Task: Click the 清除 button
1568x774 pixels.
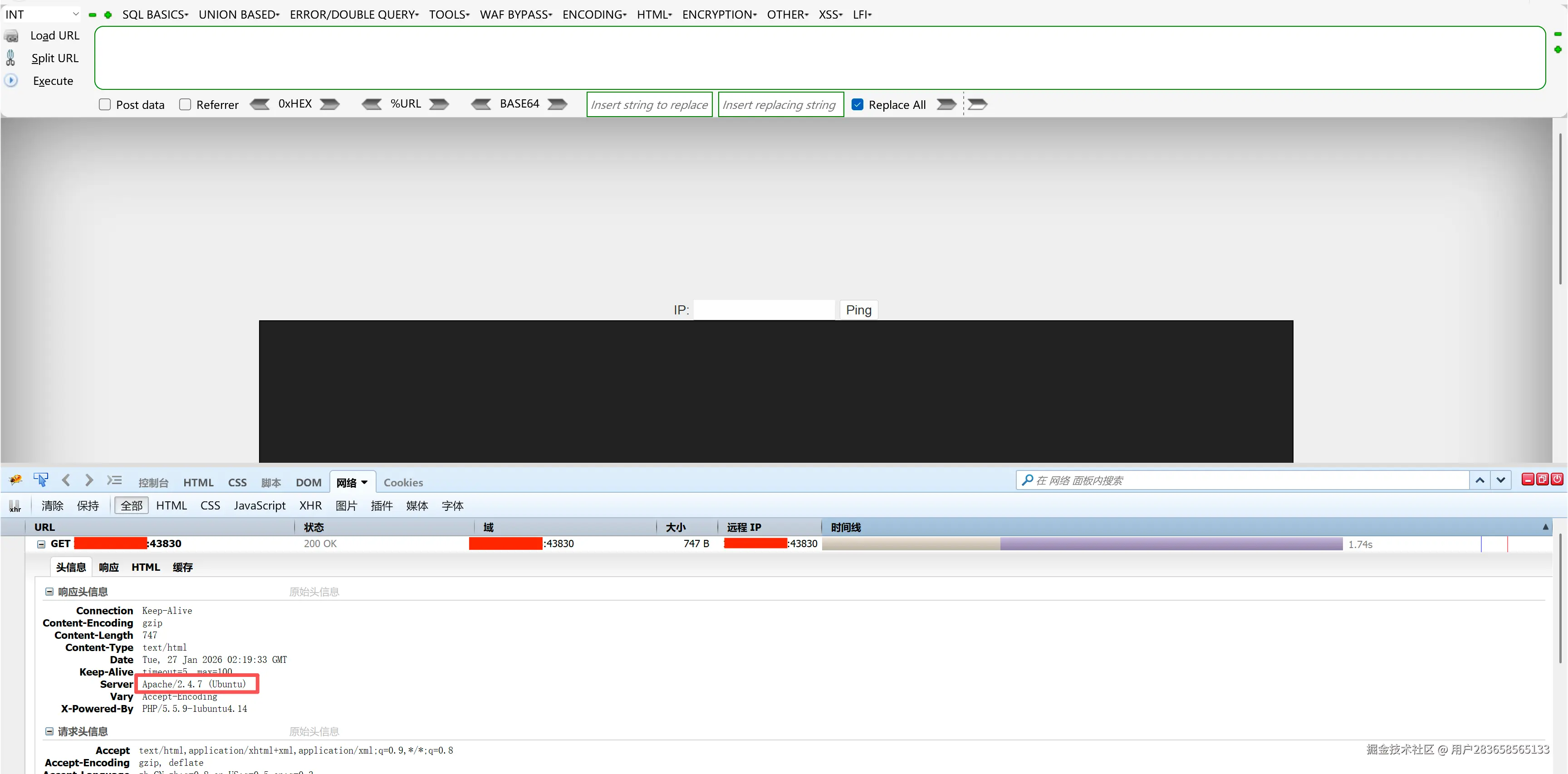Action: coord(52,506)
